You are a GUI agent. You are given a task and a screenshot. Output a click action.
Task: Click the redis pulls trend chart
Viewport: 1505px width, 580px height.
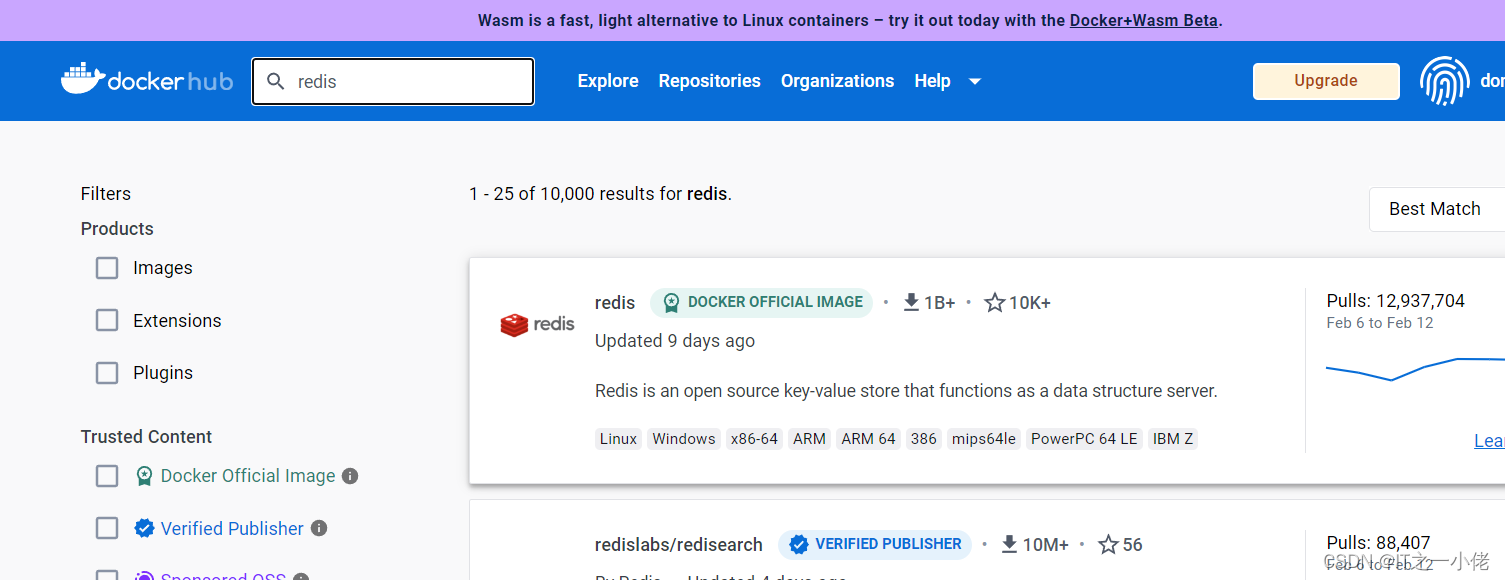click(1415, 368)
